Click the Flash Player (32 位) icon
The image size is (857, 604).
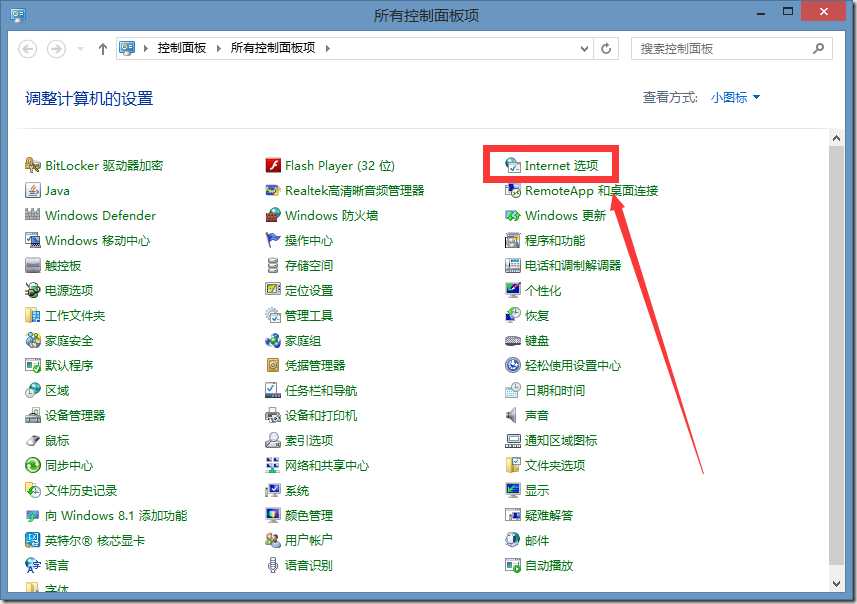pyautogui.click(x=273, y=165)
